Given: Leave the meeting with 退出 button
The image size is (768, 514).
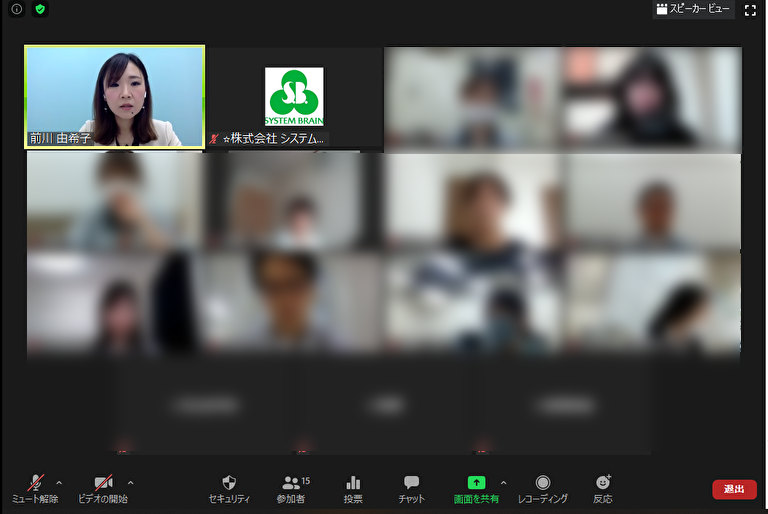Looking at the screenshot, I should pos(734,489).
